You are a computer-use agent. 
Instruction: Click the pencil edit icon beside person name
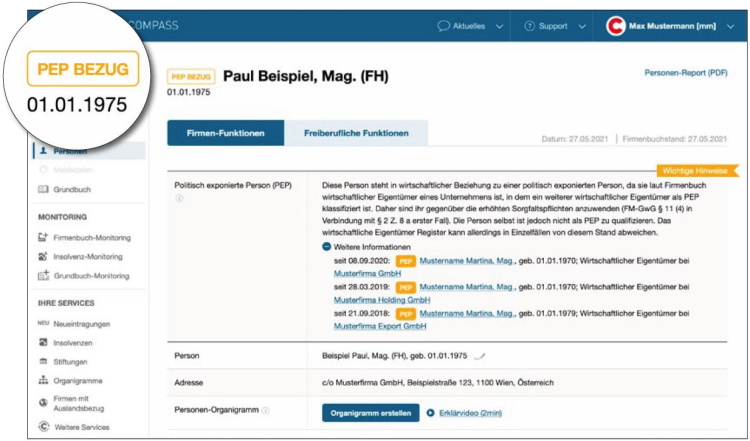click(x=481, y=355)
